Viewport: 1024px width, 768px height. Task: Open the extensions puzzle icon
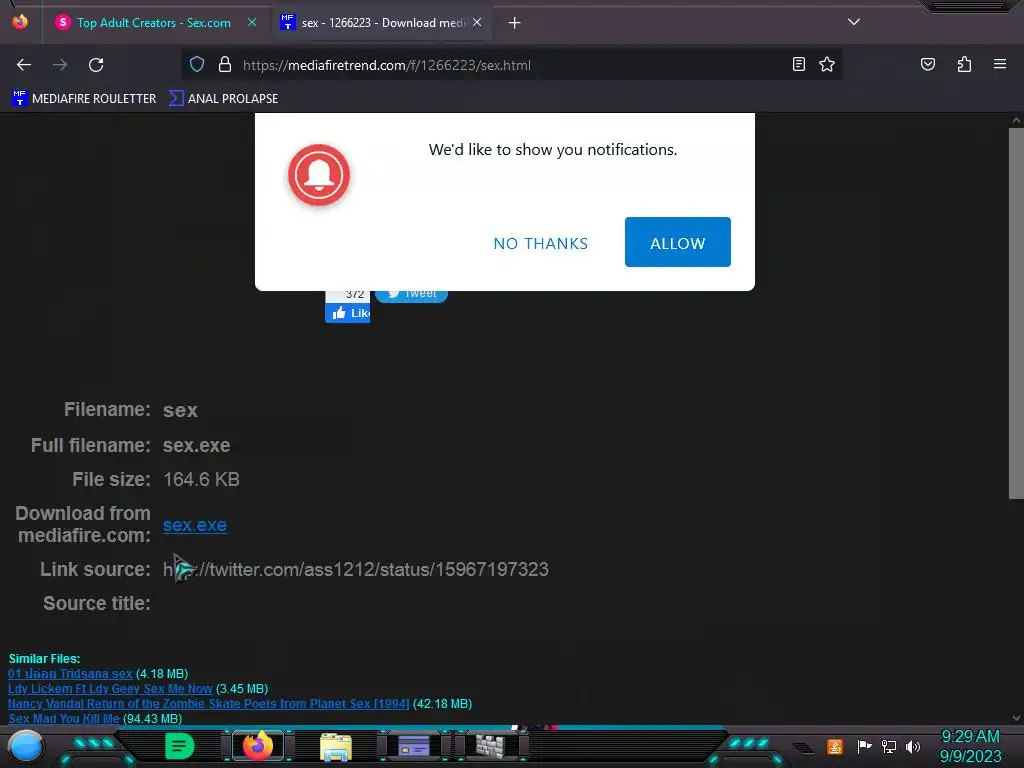[964, 64]
